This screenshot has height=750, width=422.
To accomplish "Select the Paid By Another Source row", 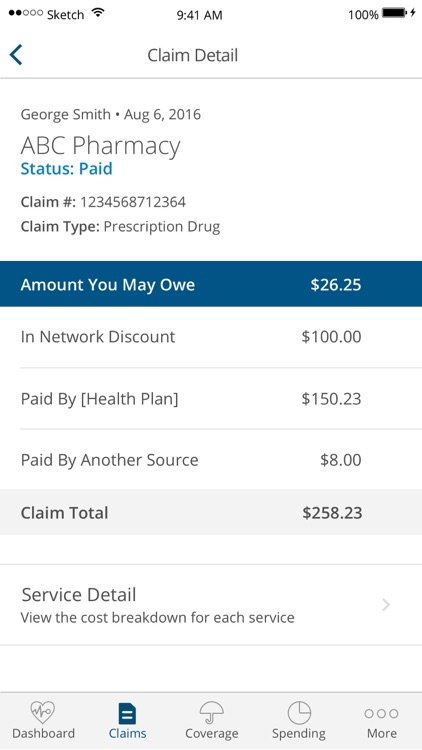I will (x=211, y=460).
